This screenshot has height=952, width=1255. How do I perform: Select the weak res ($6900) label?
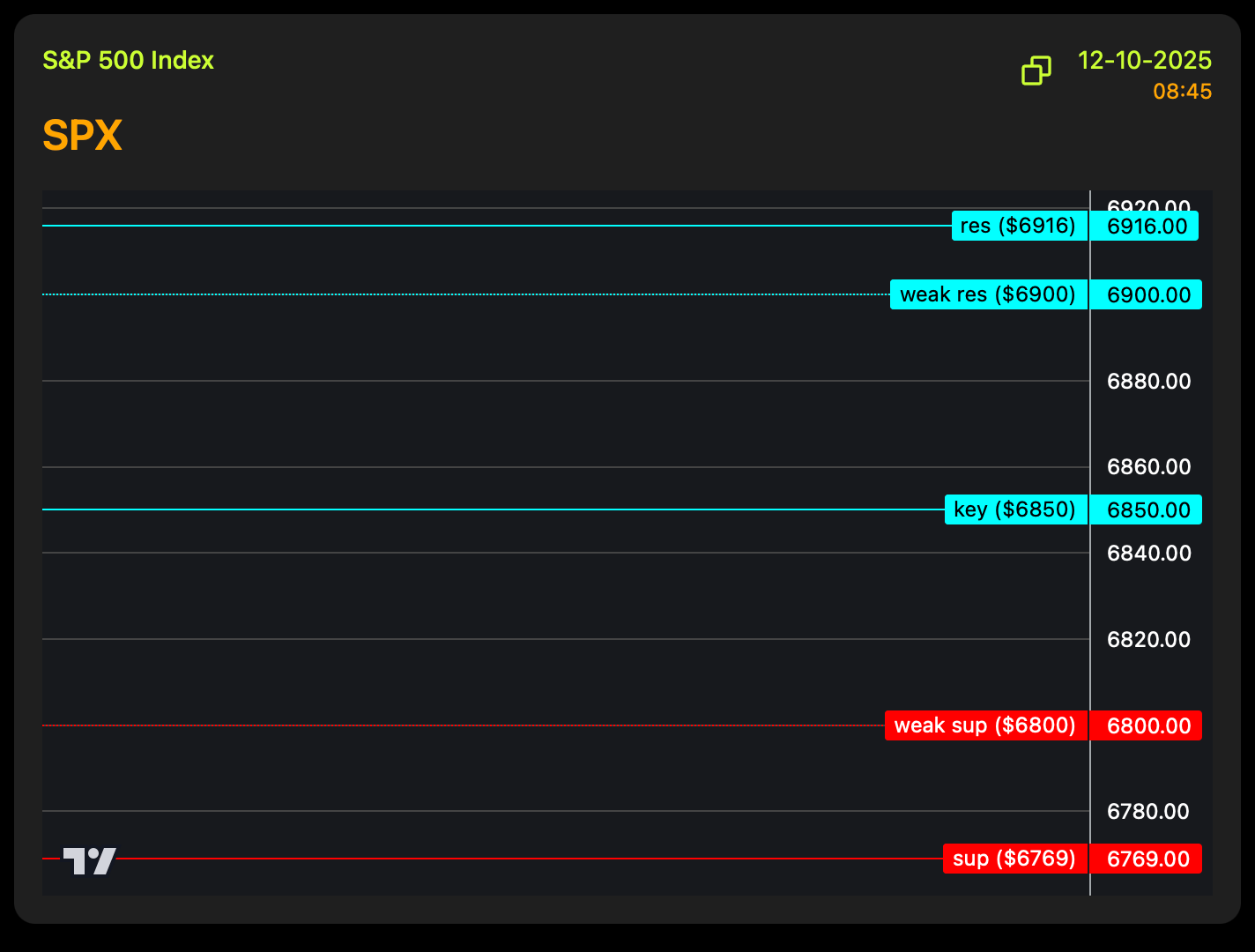pos(988,294)
